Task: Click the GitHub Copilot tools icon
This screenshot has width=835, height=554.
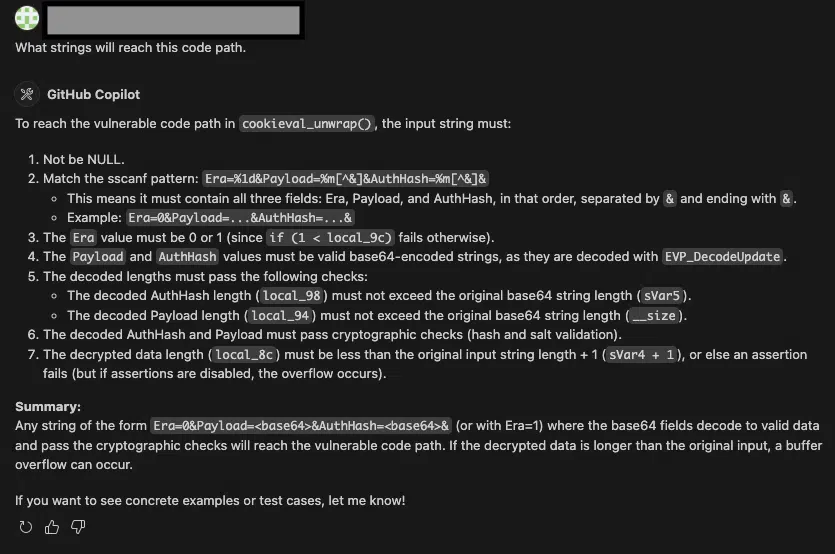Action: click(x=27, y=94)
